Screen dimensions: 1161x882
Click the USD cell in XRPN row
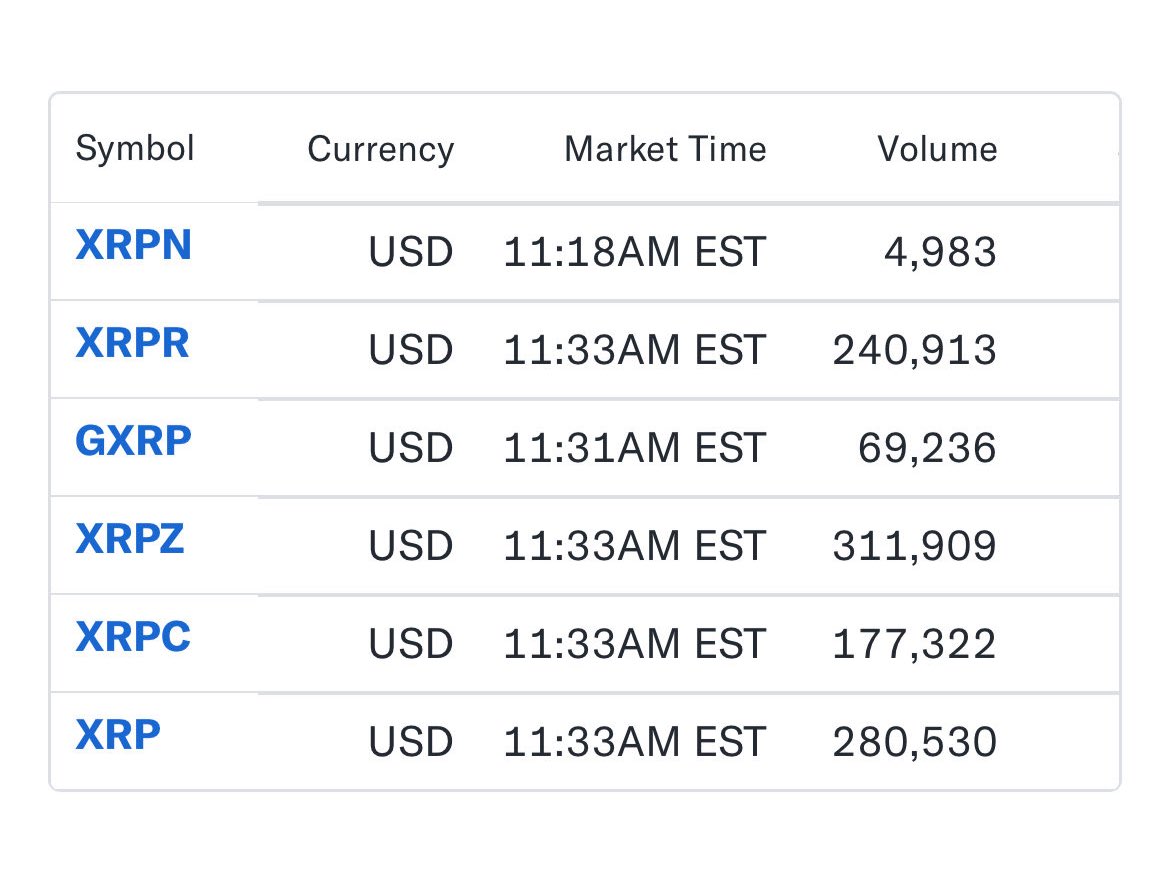410,252
